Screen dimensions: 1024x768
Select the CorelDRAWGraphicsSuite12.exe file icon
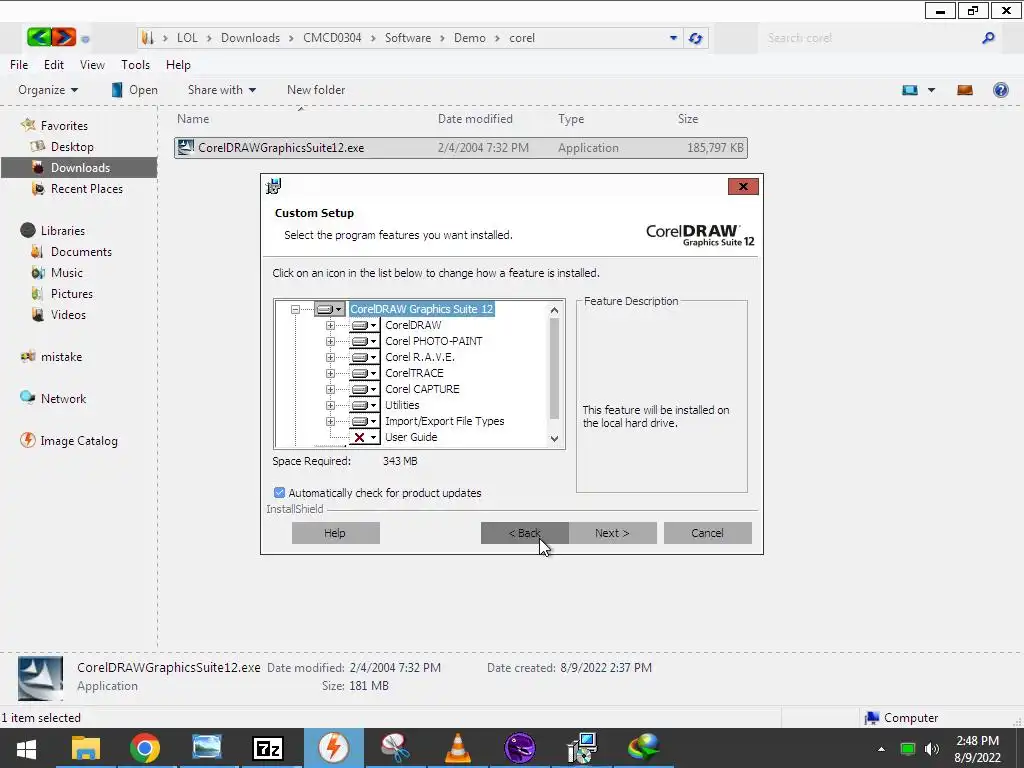pos(185,148)
